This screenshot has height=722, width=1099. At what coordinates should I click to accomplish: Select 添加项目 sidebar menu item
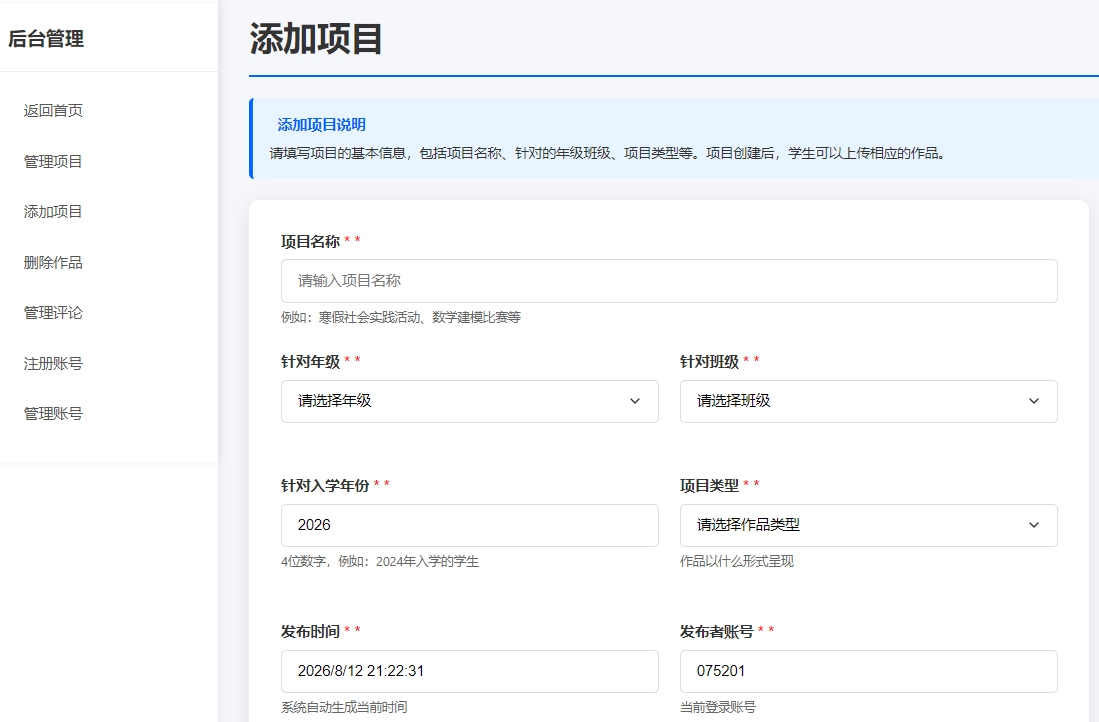(53, 212)
